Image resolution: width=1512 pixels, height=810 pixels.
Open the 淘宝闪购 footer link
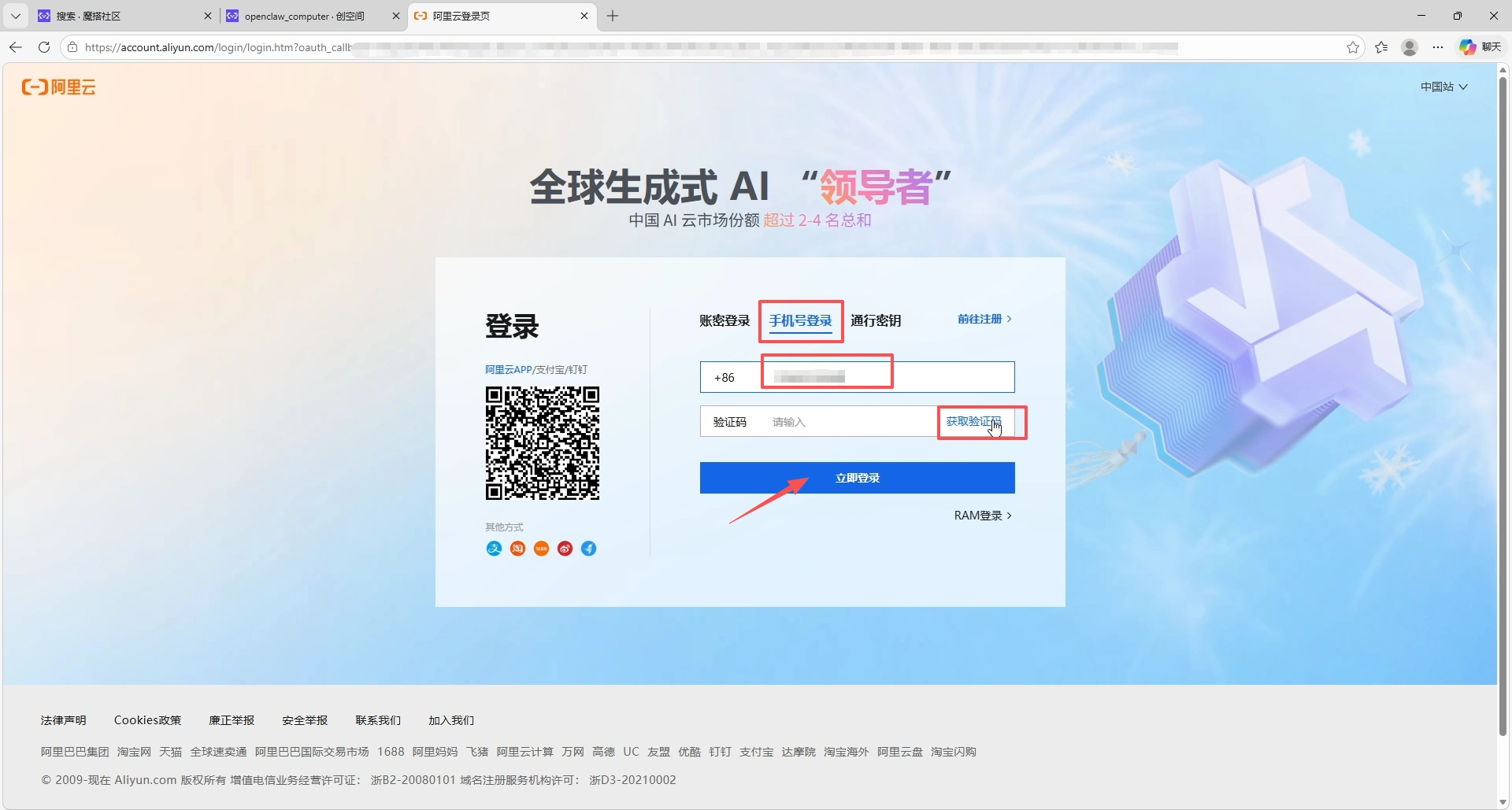[x=953, y=752]
